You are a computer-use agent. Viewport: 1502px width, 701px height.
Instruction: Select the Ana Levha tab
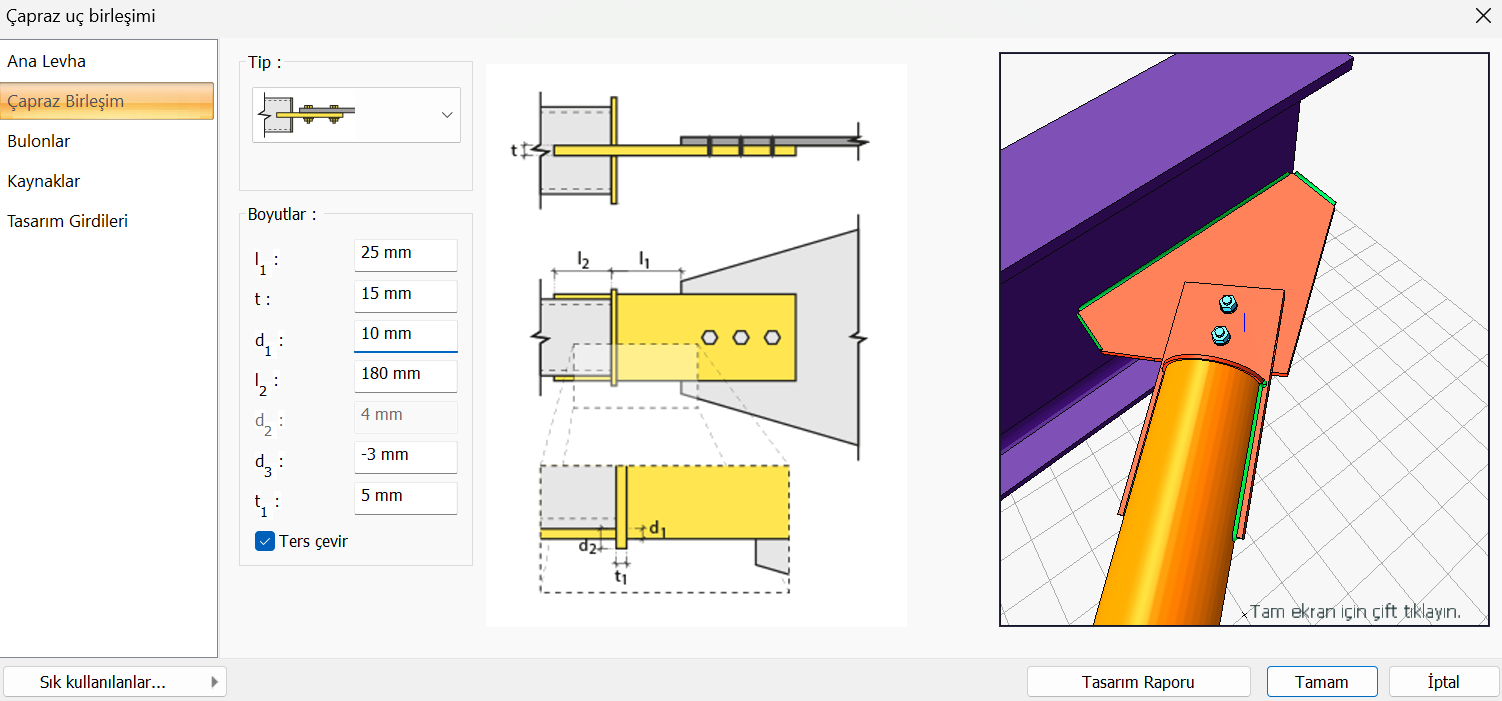click(47, 61)
